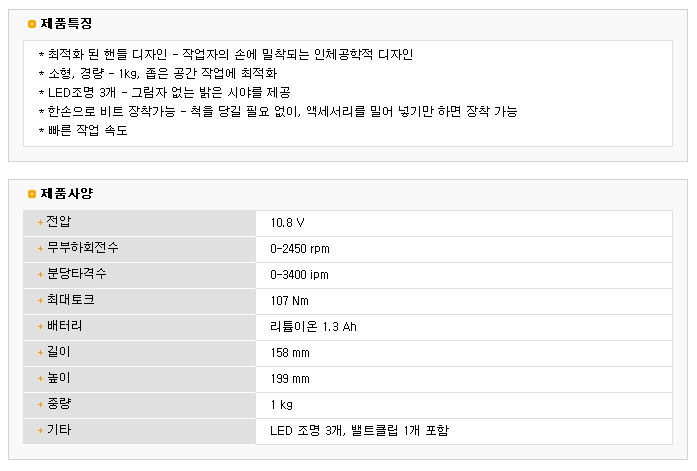Click the orange icon beside 제품특징 heading
This screenshot has width=697, height=471.
[32, 24]
